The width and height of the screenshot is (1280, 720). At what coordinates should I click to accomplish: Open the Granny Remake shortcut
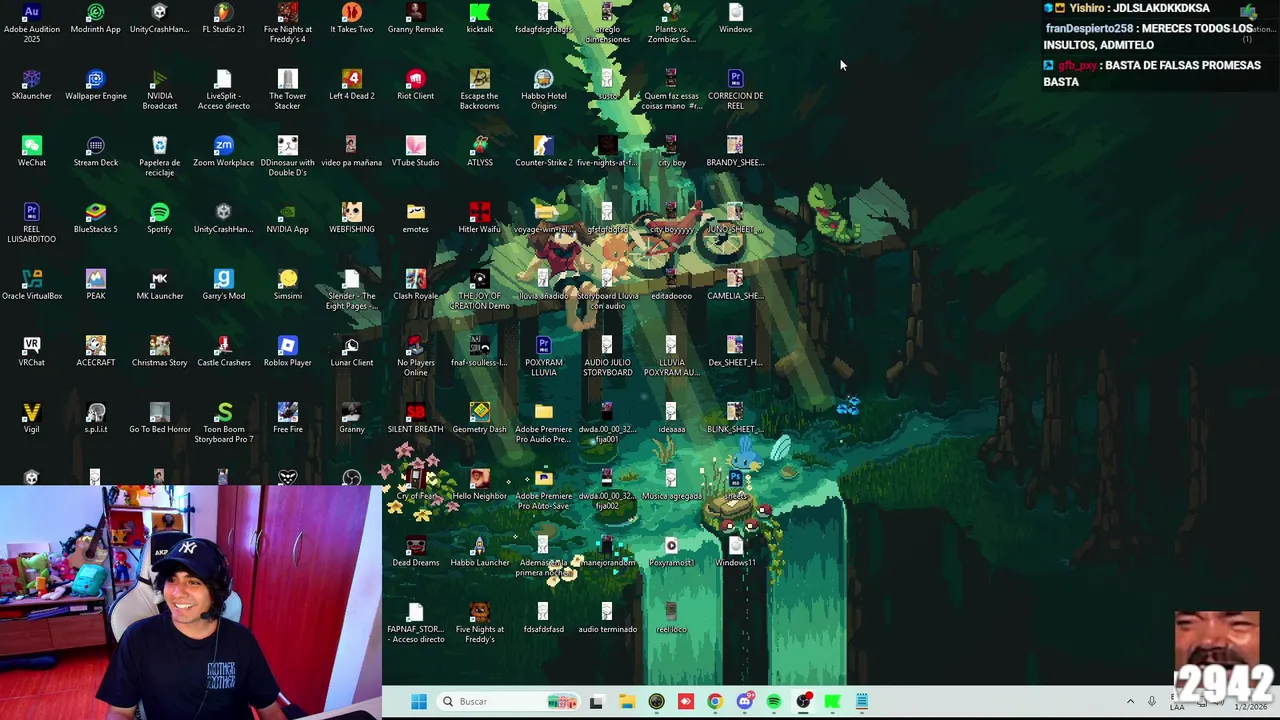(x=415, y=18)
